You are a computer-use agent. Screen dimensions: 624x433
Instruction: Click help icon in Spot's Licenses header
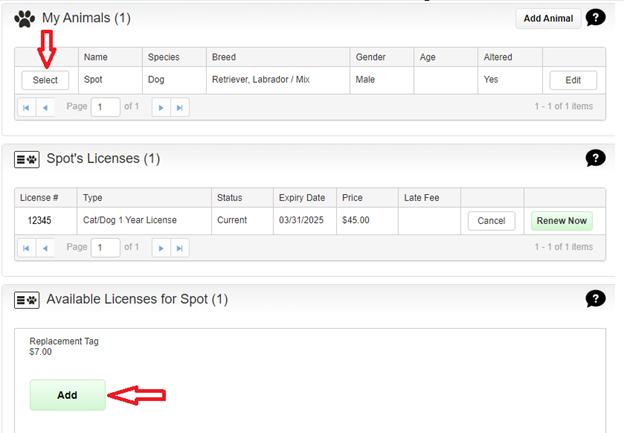pos(596,158)
